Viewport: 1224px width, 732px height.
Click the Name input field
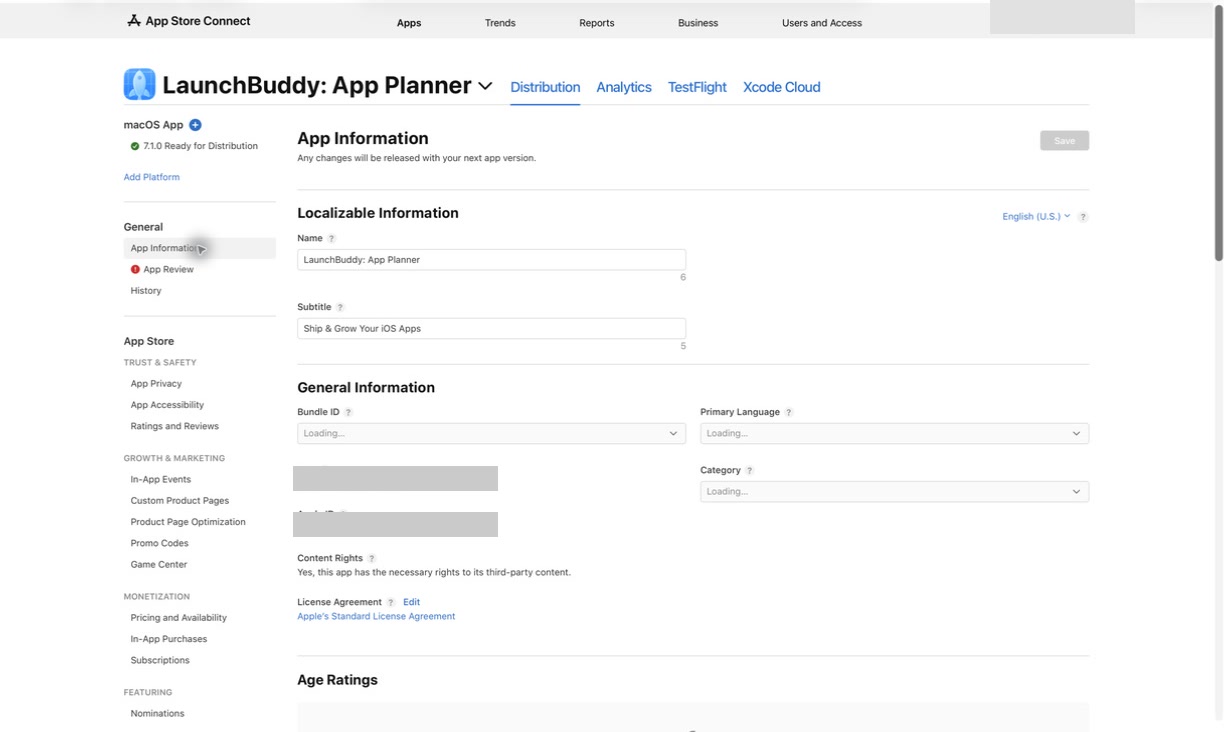pyautogui.click(x=491, y=260)
